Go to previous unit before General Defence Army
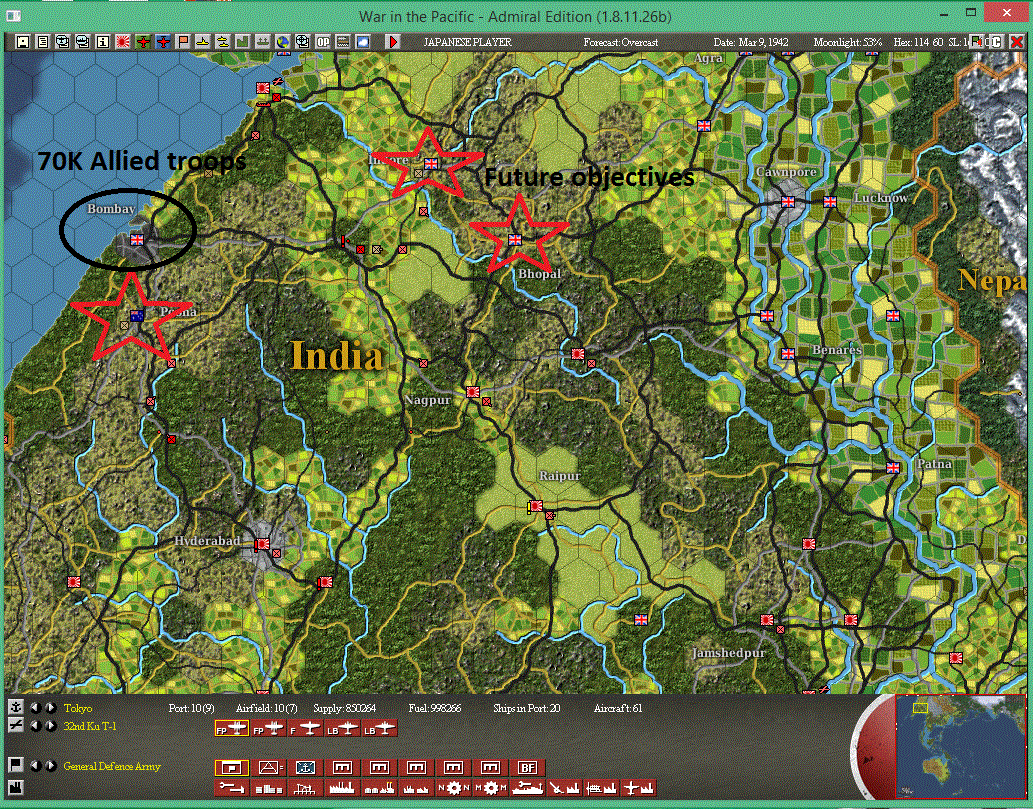The image size is (1033, 809). (36, 766)
